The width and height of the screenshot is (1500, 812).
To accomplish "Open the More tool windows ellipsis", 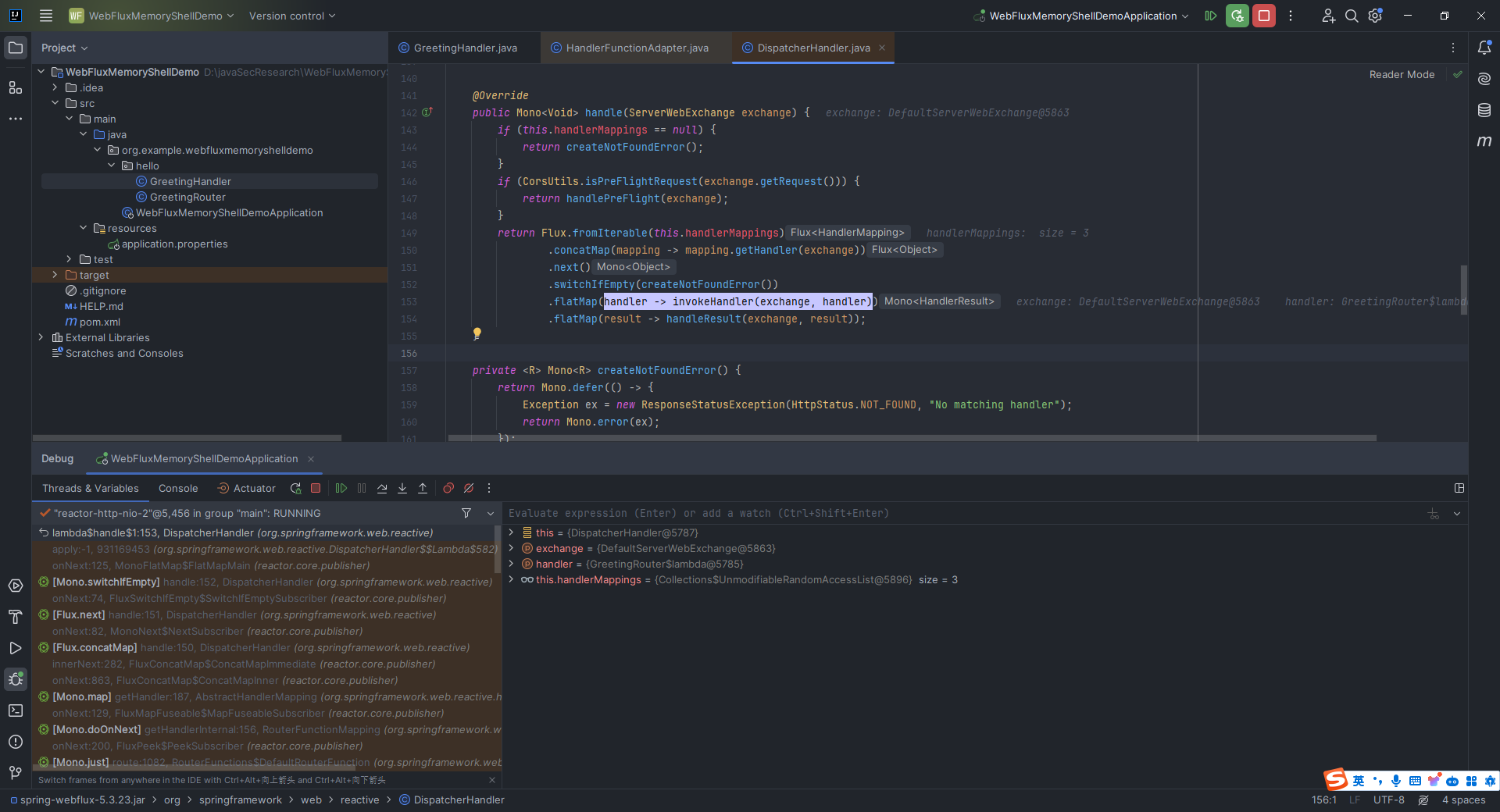I will coord(16,119).
